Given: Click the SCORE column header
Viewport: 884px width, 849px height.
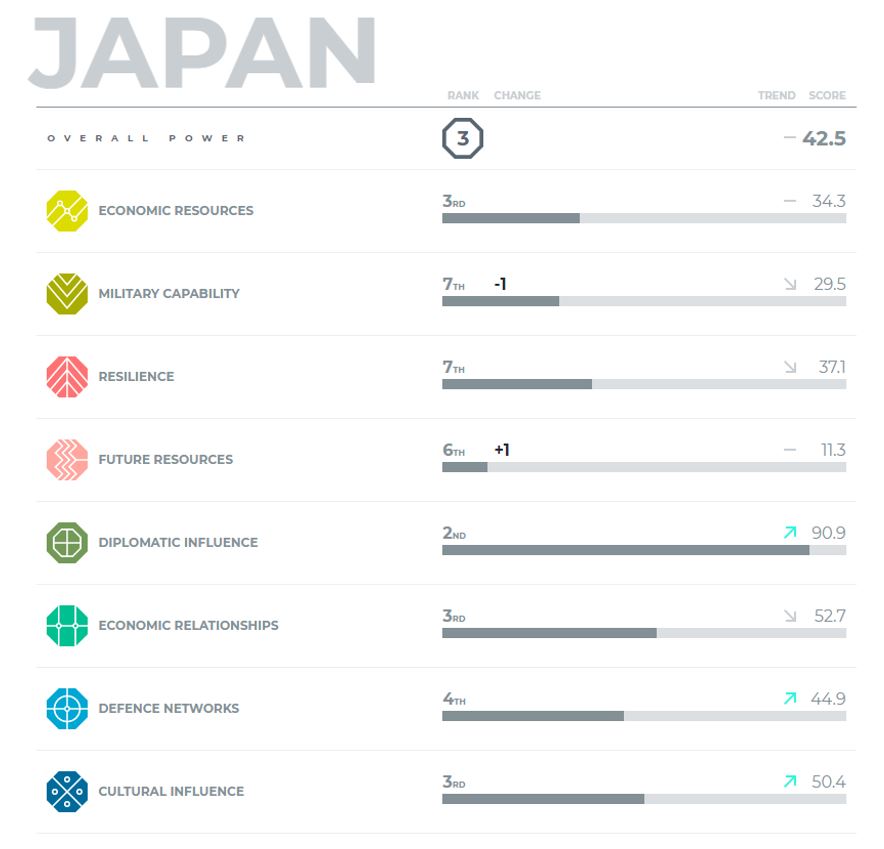Looking at the screenshot, I should (x=827, y=95).
